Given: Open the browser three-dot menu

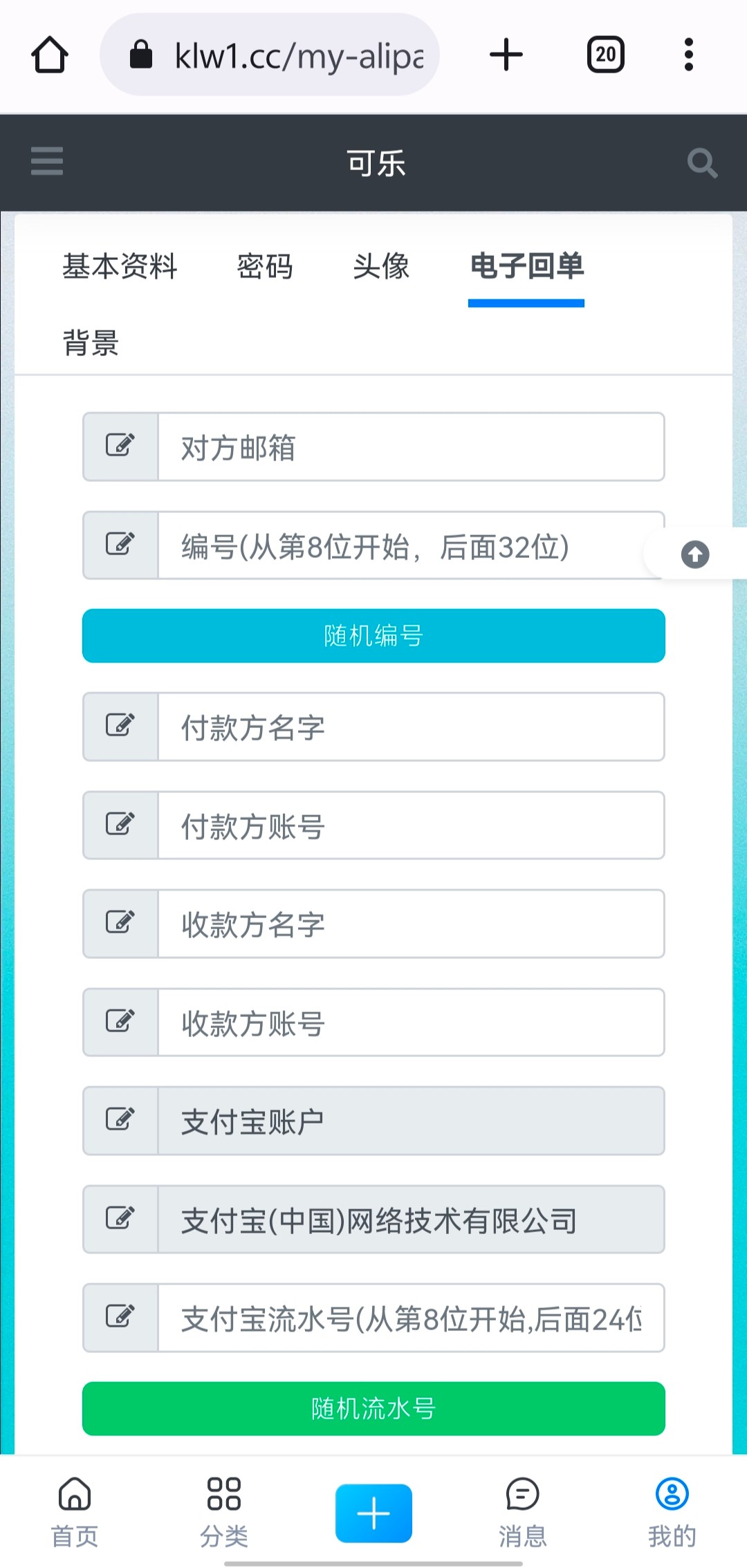Looking at the screenshot, I should coord(688,55).
